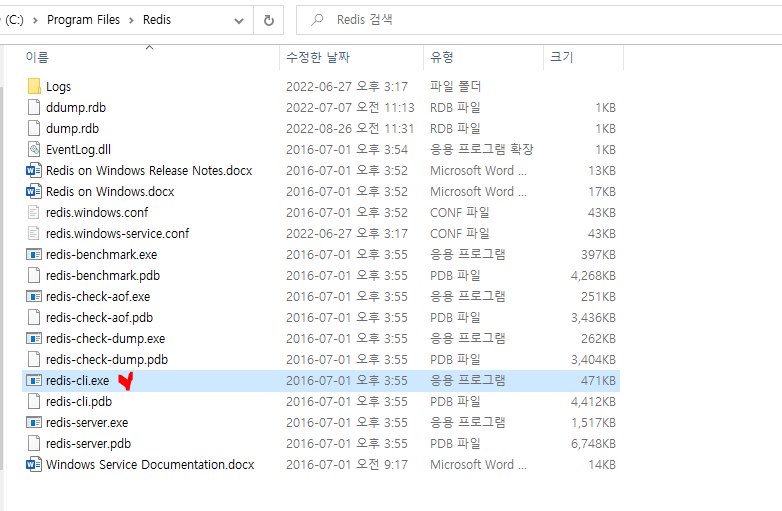Select ddump.rdb file name
This screenshot has width=782, height=511.
pos(76,107)
